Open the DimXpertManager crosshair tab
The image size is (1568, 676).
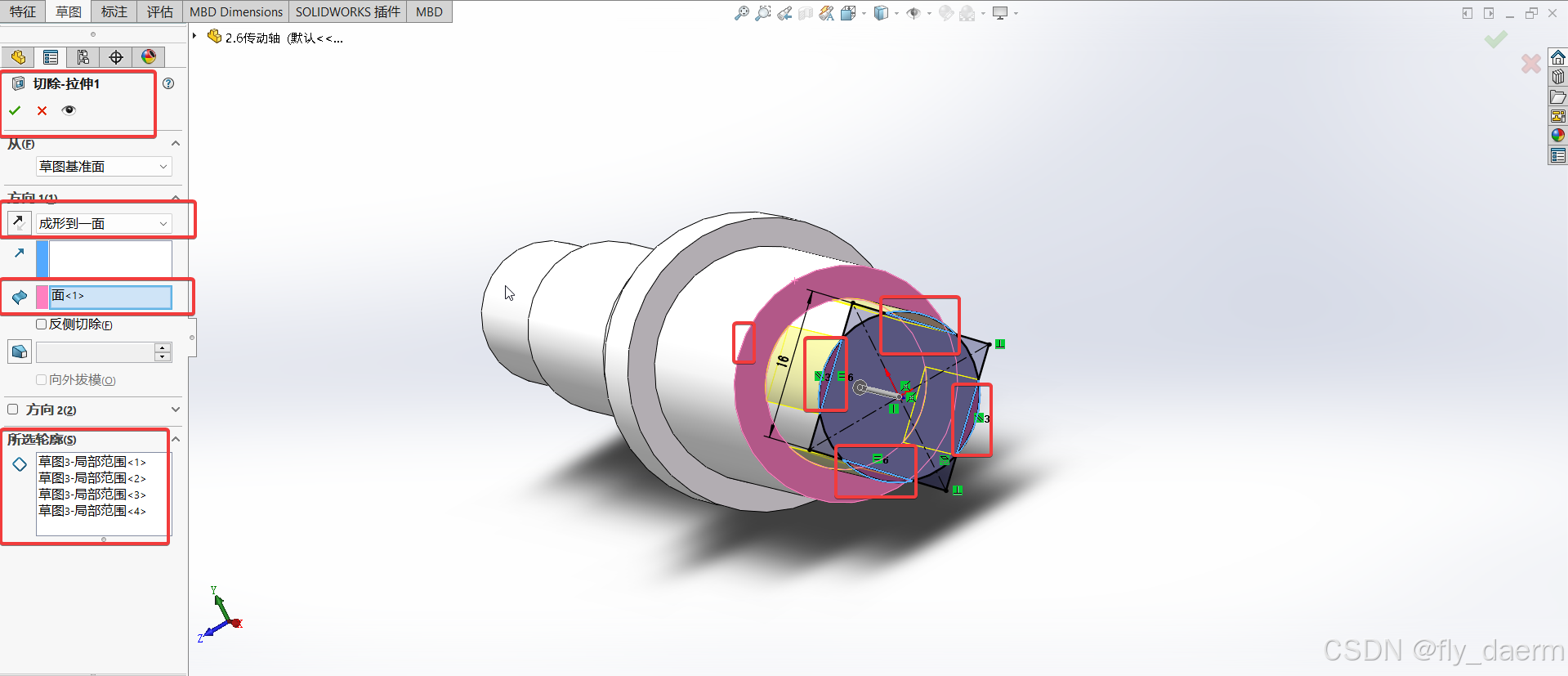[116, 57]
